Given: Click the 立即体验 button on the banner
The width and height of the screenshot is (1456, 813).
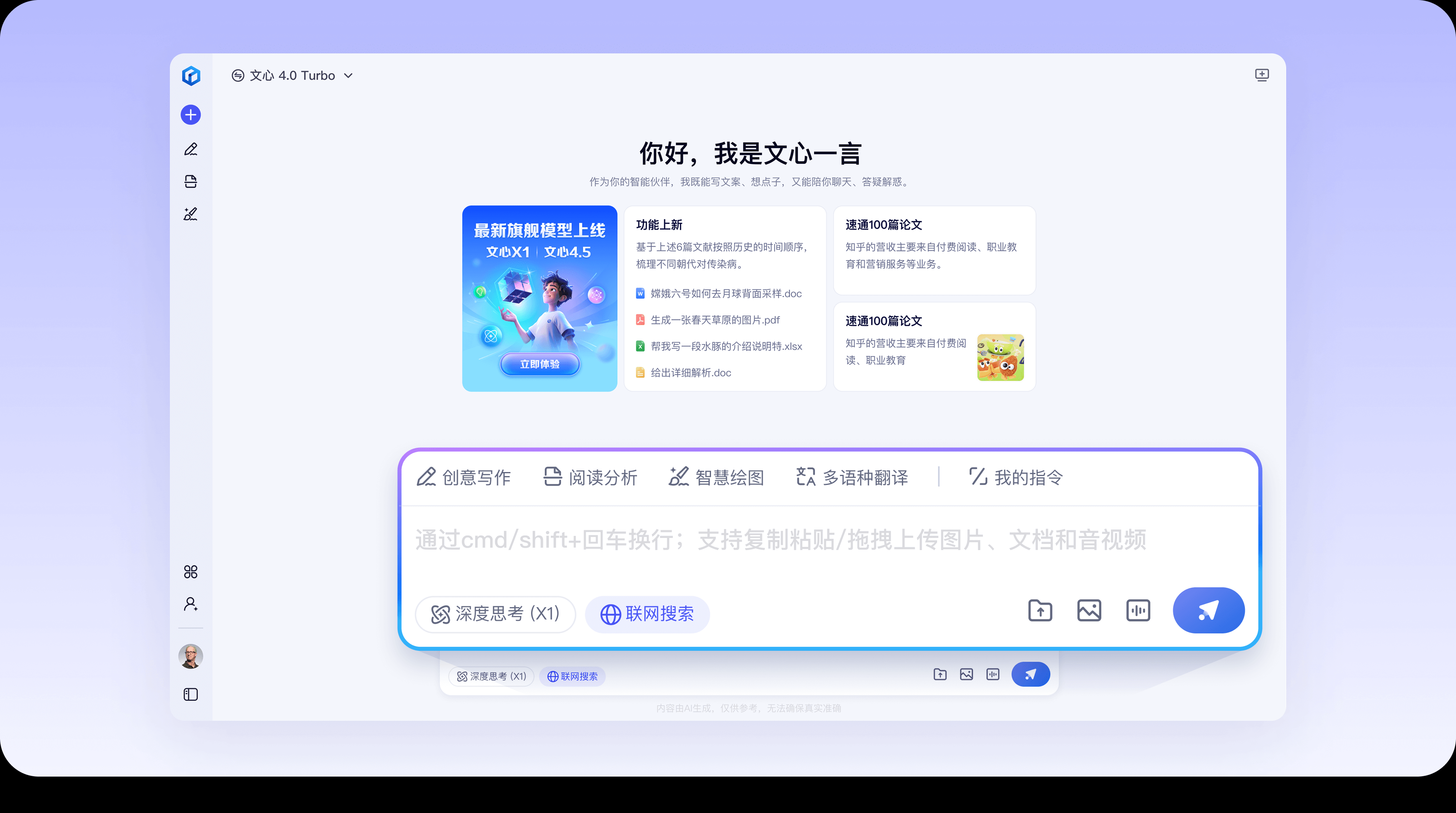Looking at the screenshot, I should [540, 364].
